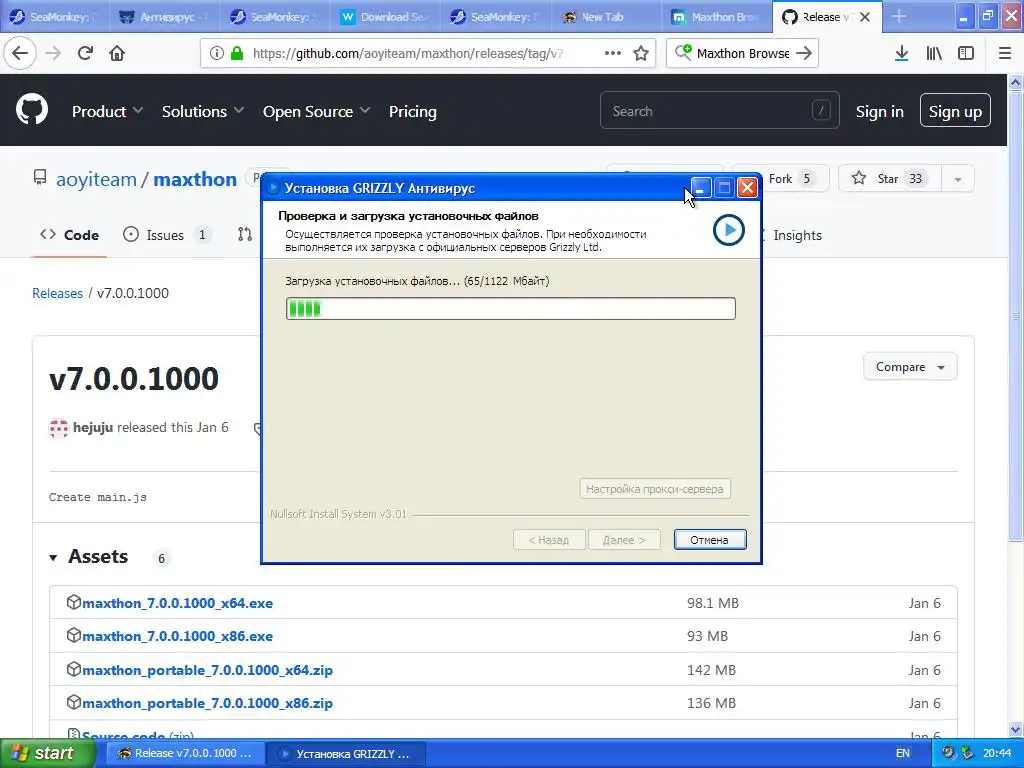This screenshot has height=768, width=1024.
Task: Collapse the Assets section triangle
Action: 53,558
